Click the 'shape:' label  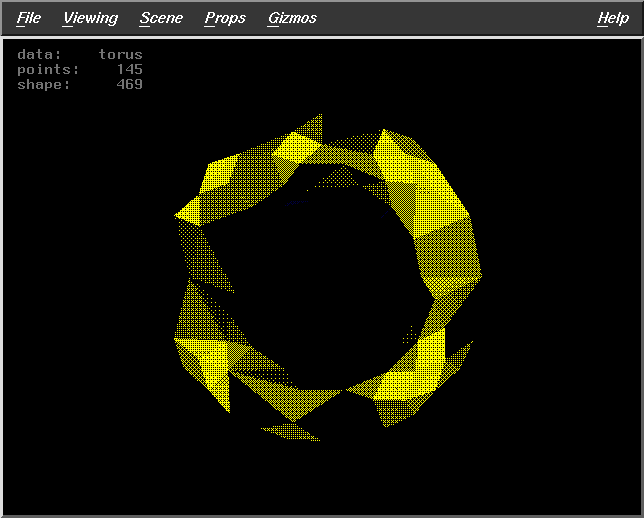(x=44, y=85)
